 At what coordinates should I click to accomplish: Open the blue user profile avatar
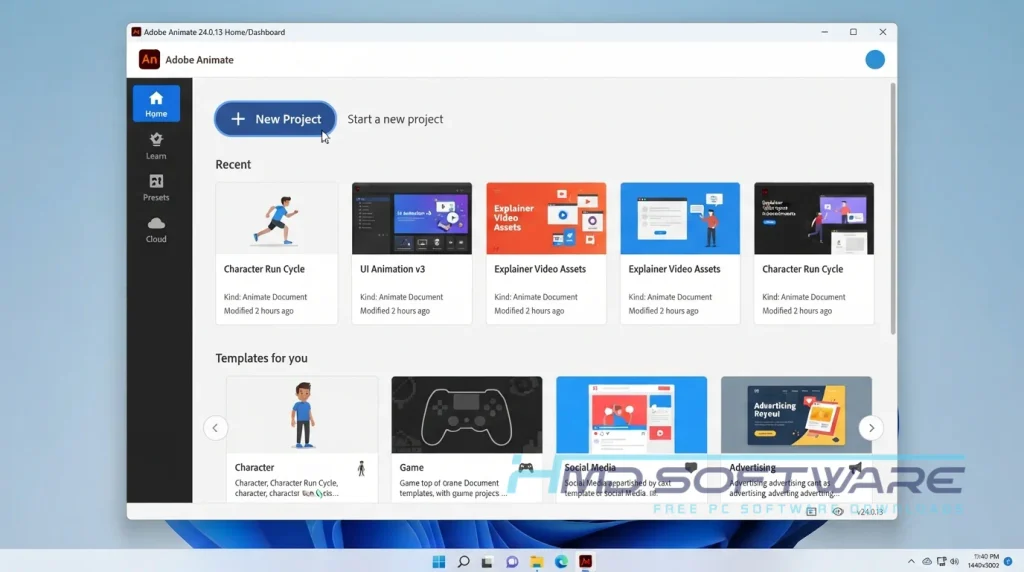pos(874,59)
